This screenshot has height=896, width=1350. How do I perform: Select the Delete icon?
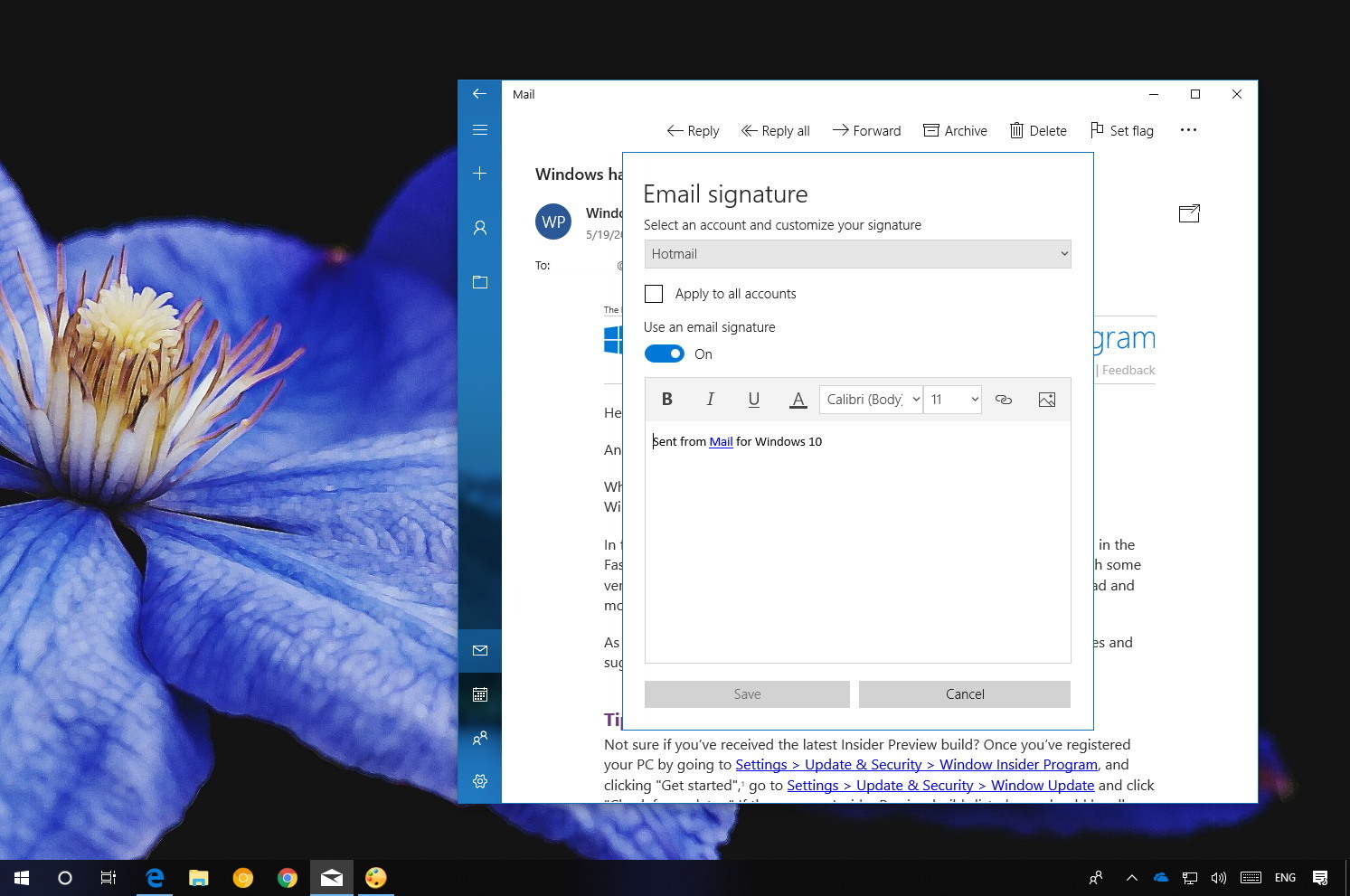(x=1038, y=130)
